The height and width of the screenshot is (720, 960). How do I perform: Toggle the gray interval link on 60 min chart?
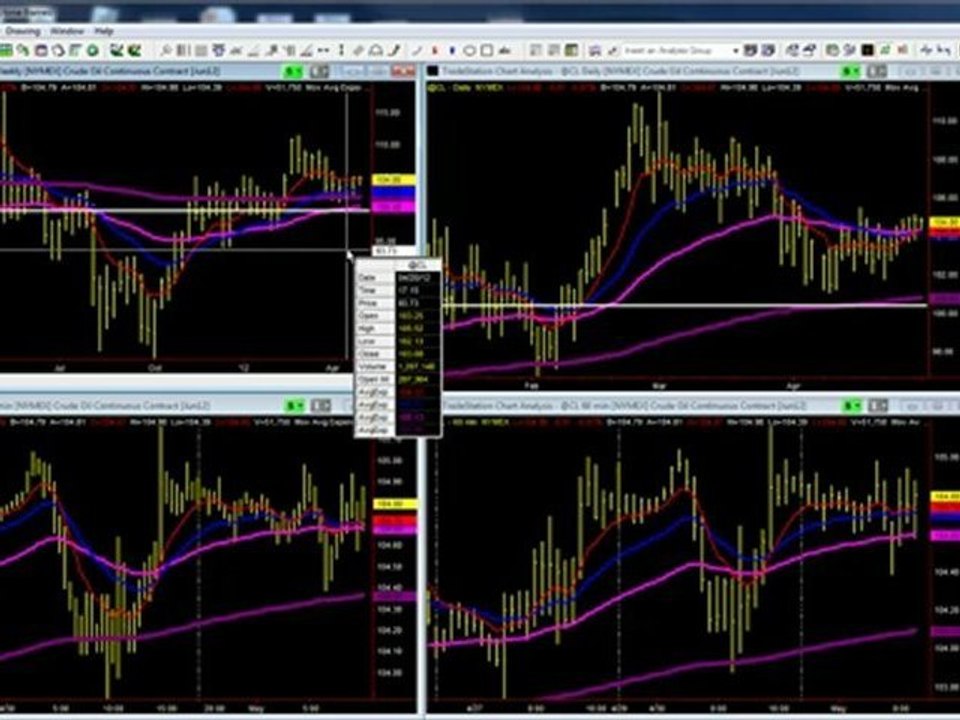[878, 406]
